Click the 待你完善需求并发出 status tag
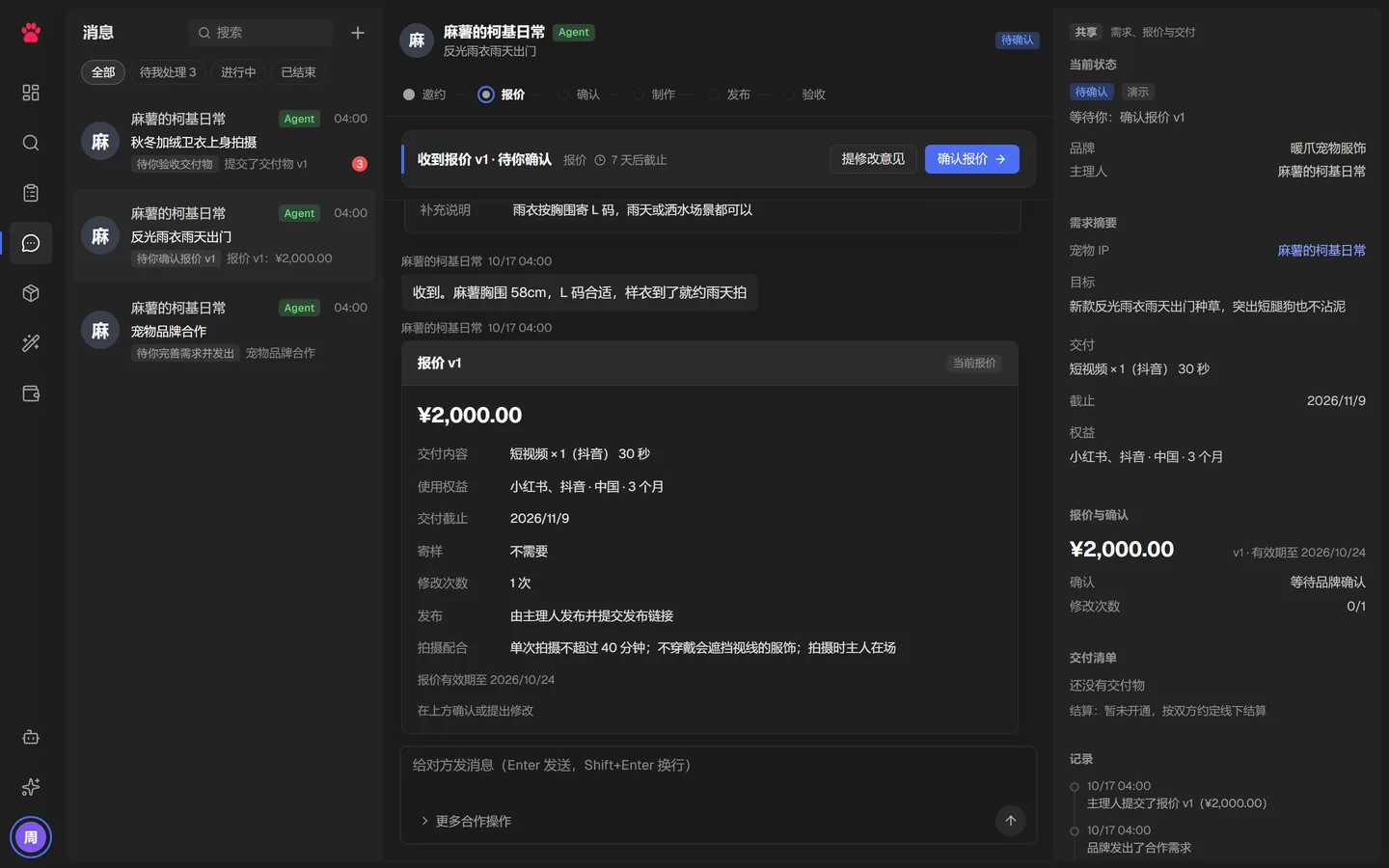 [185, 354]
